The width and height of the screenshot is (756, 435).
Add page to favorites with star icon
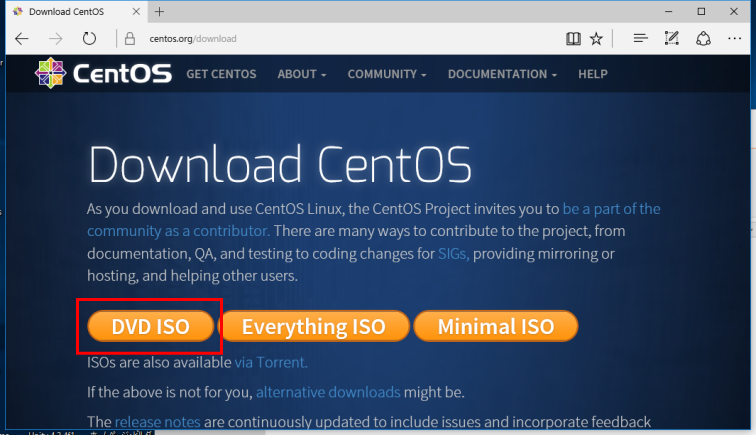click(x=596, y=39)
